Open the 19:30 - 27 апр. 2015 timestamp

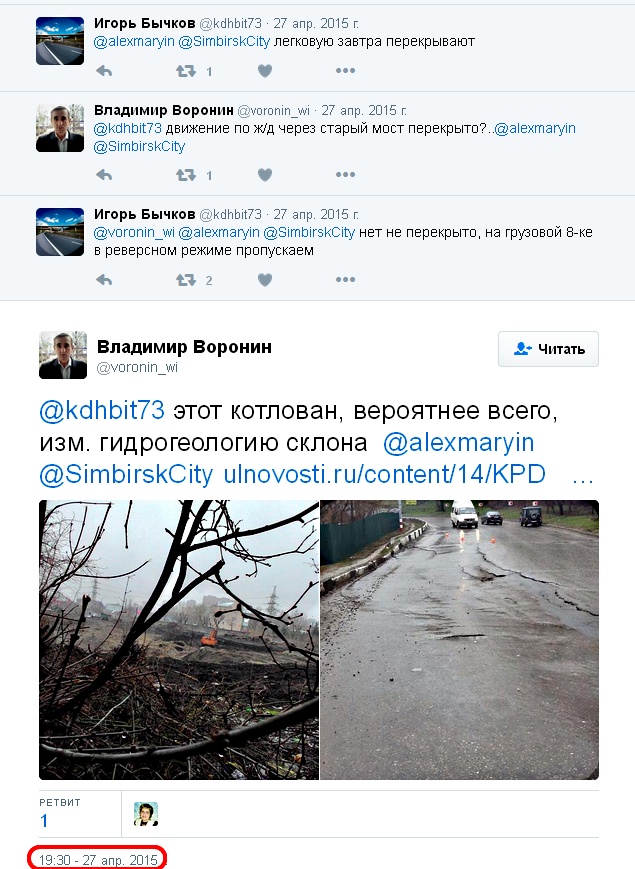click(98, 860)
